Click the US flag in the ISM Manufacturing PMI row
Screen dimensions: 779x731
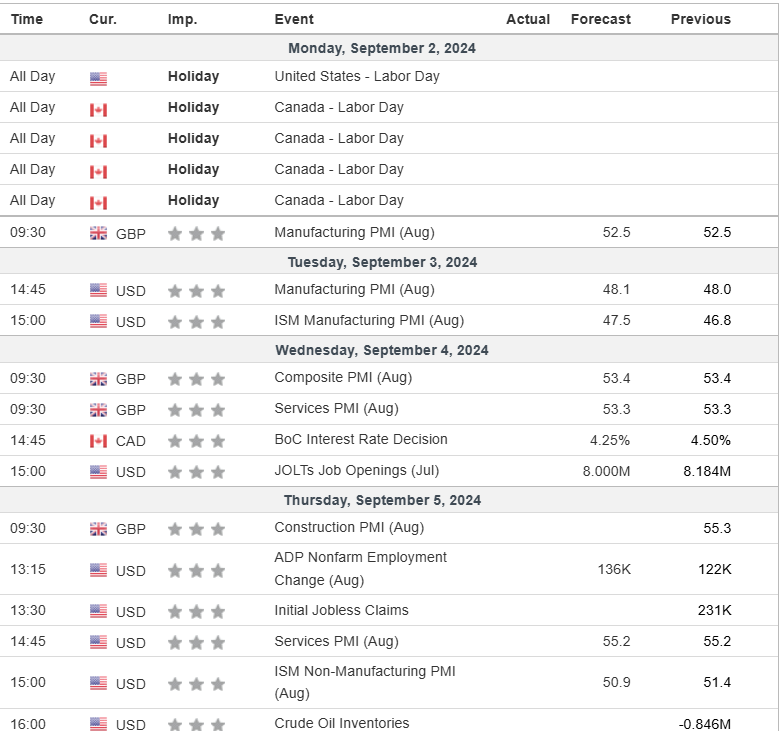(98, 321)
